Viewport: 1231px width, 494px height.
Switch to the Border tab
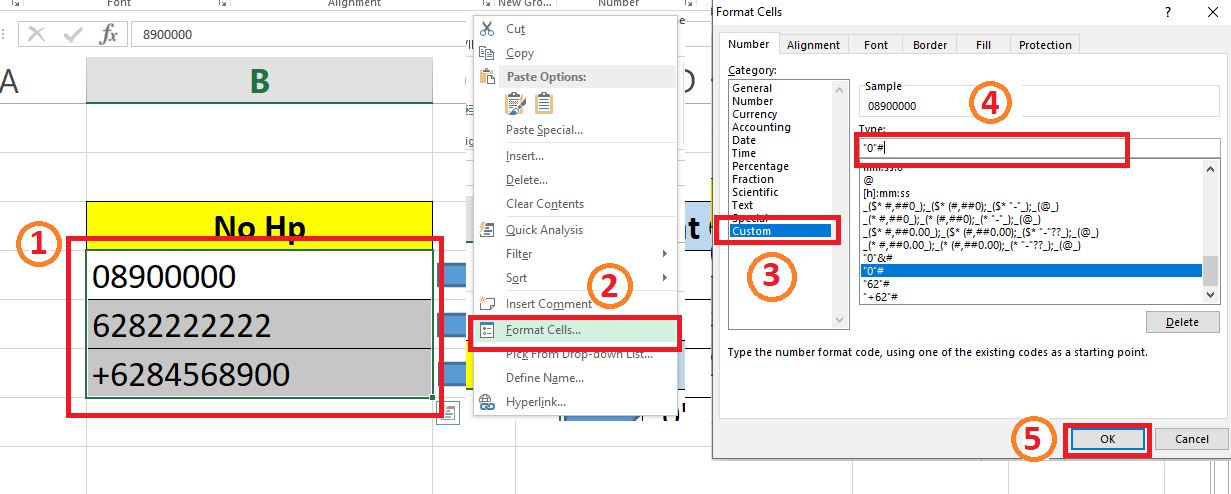point(930,45)
